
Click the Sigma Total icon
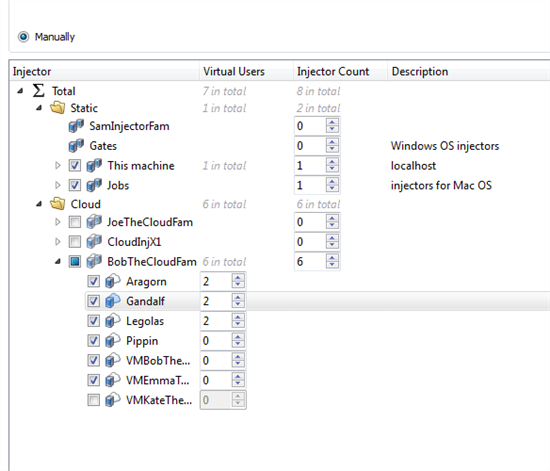(x=39, y=91)
